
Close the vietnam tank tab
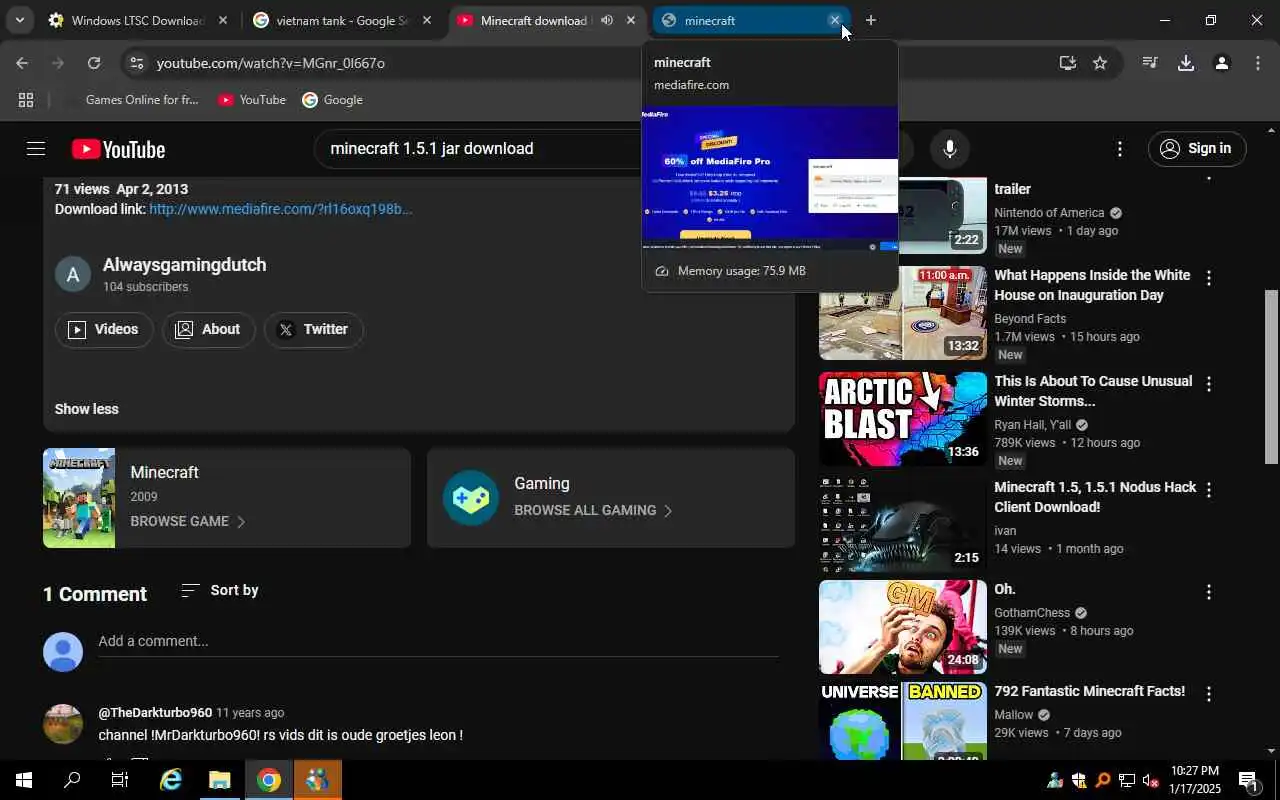point(427,20)
